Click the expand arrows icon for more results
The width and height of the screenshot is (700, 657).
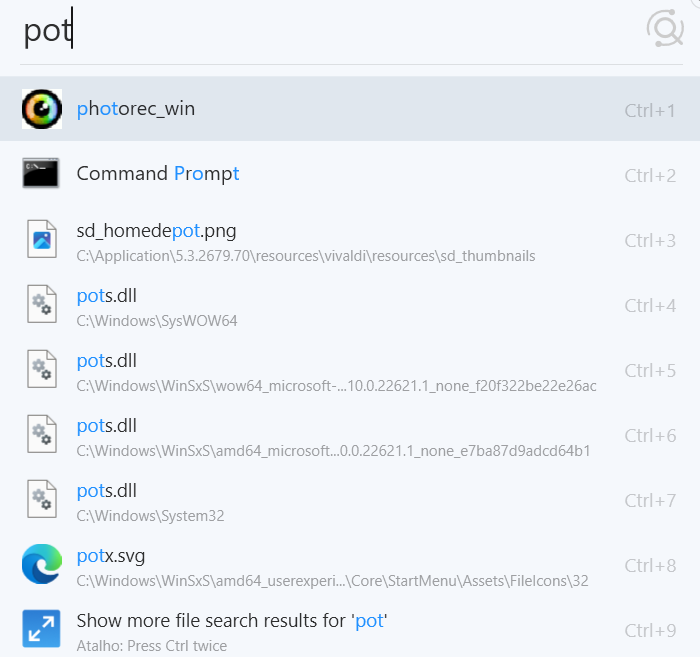pyautogui.click(x=42, y=628)
